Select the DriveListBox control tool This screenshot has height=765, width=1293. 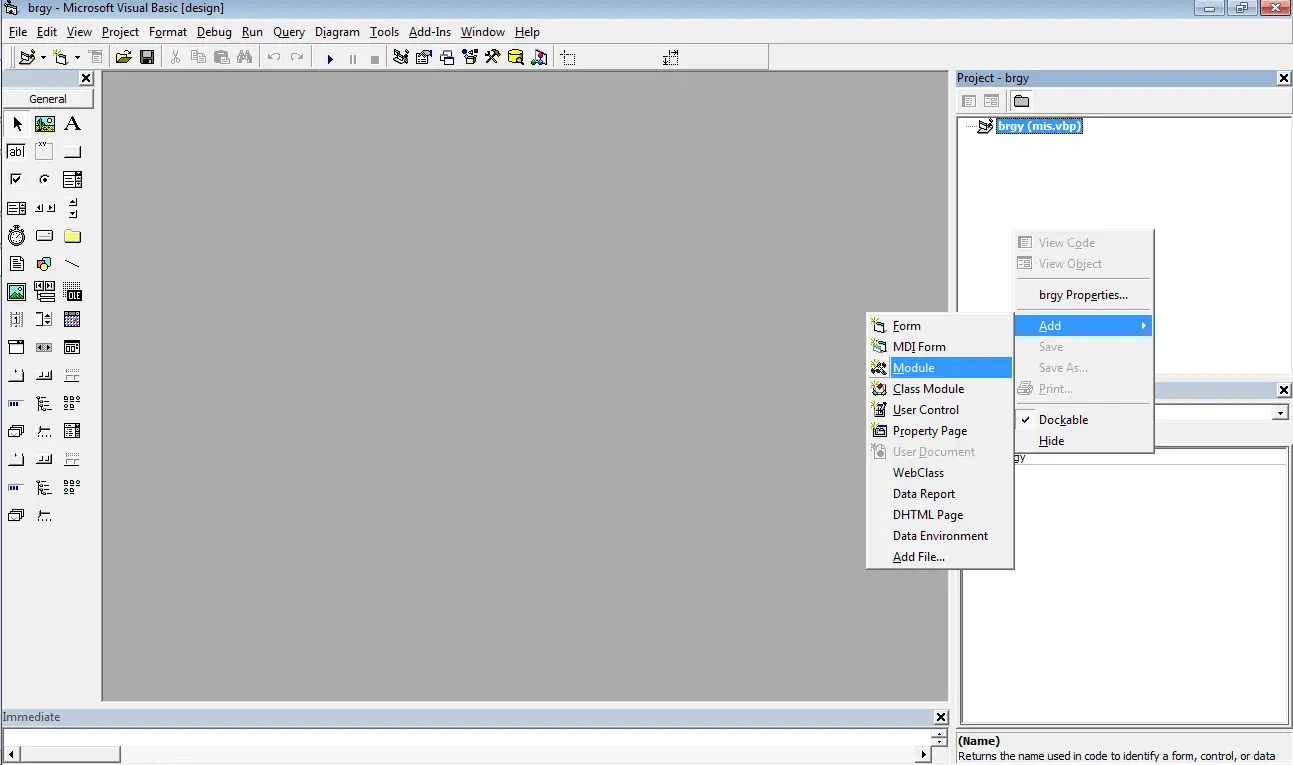[x=45, y=236]
